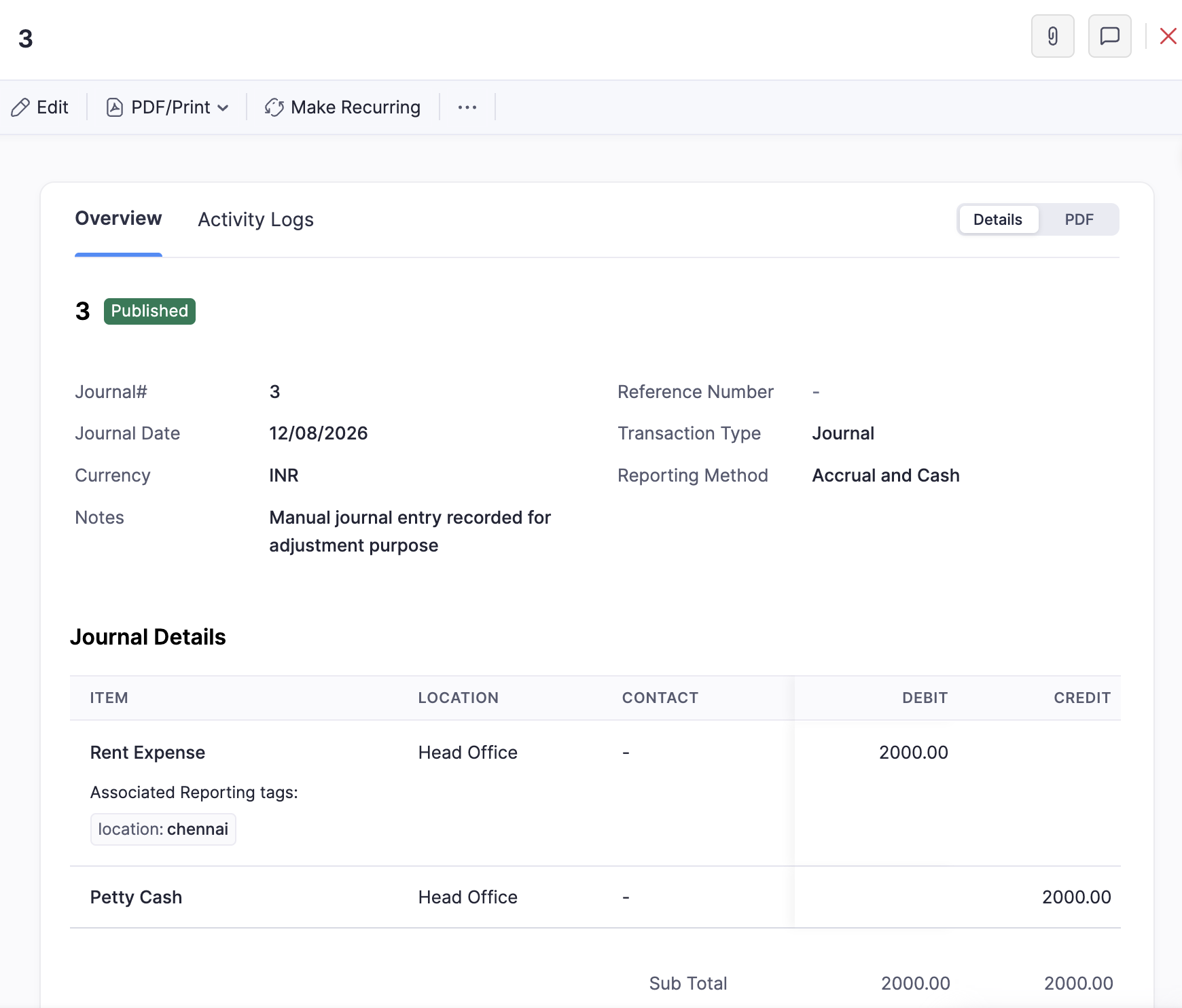Click the Reporting Method label
Image resolution: width=1182 pixels, height=1008 pixels.
point(692,475)
